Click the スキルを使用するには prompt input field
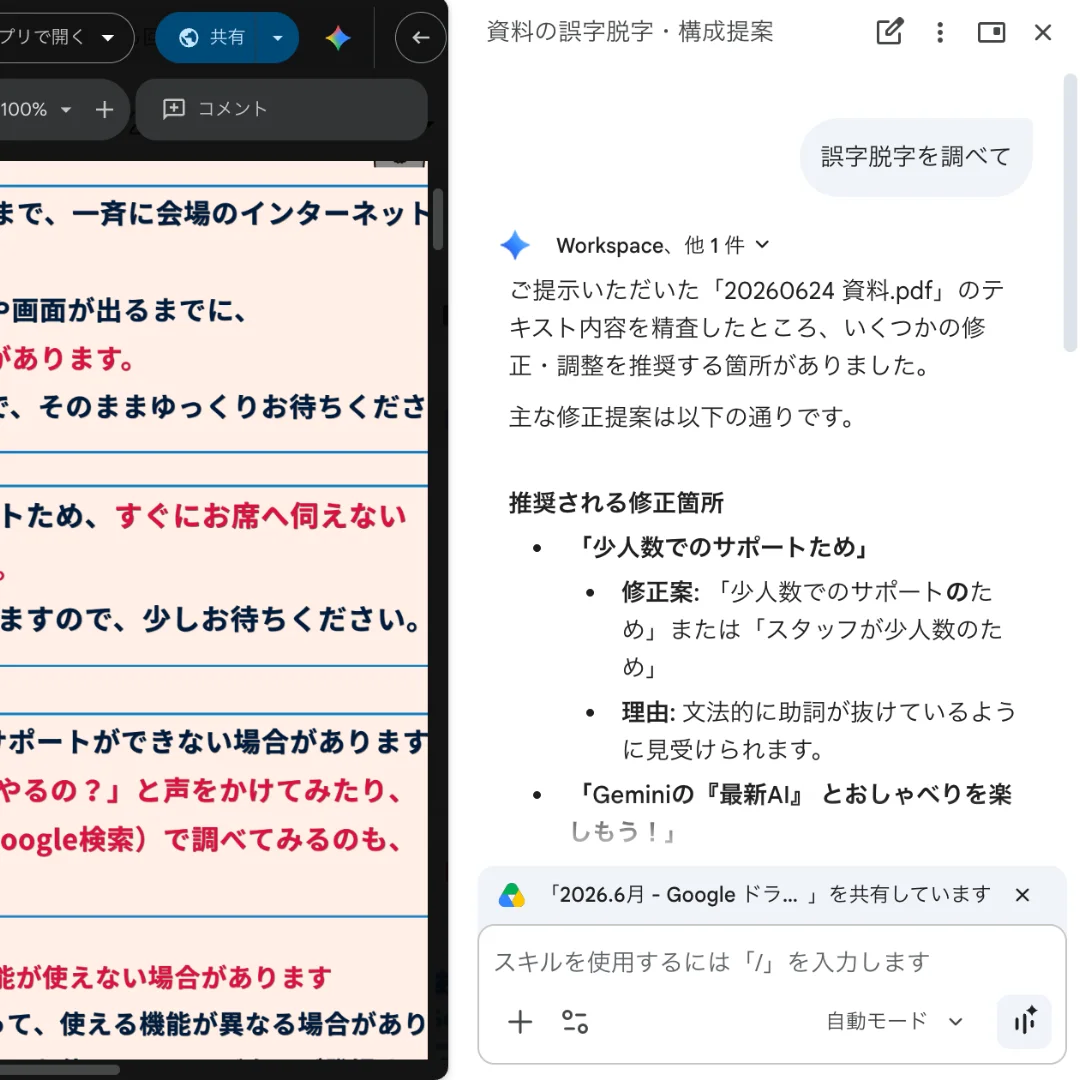This screenshot has height=1080, width=1080. (712, 962)
